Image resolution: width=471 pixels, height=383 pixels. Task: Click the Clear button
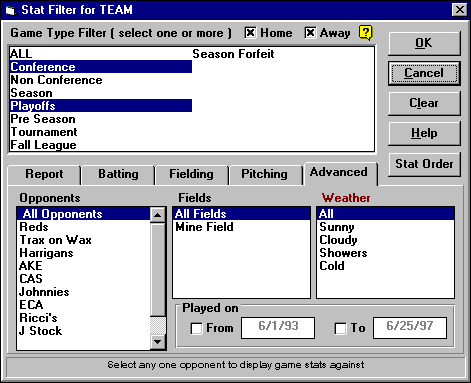tap(424, 103)
